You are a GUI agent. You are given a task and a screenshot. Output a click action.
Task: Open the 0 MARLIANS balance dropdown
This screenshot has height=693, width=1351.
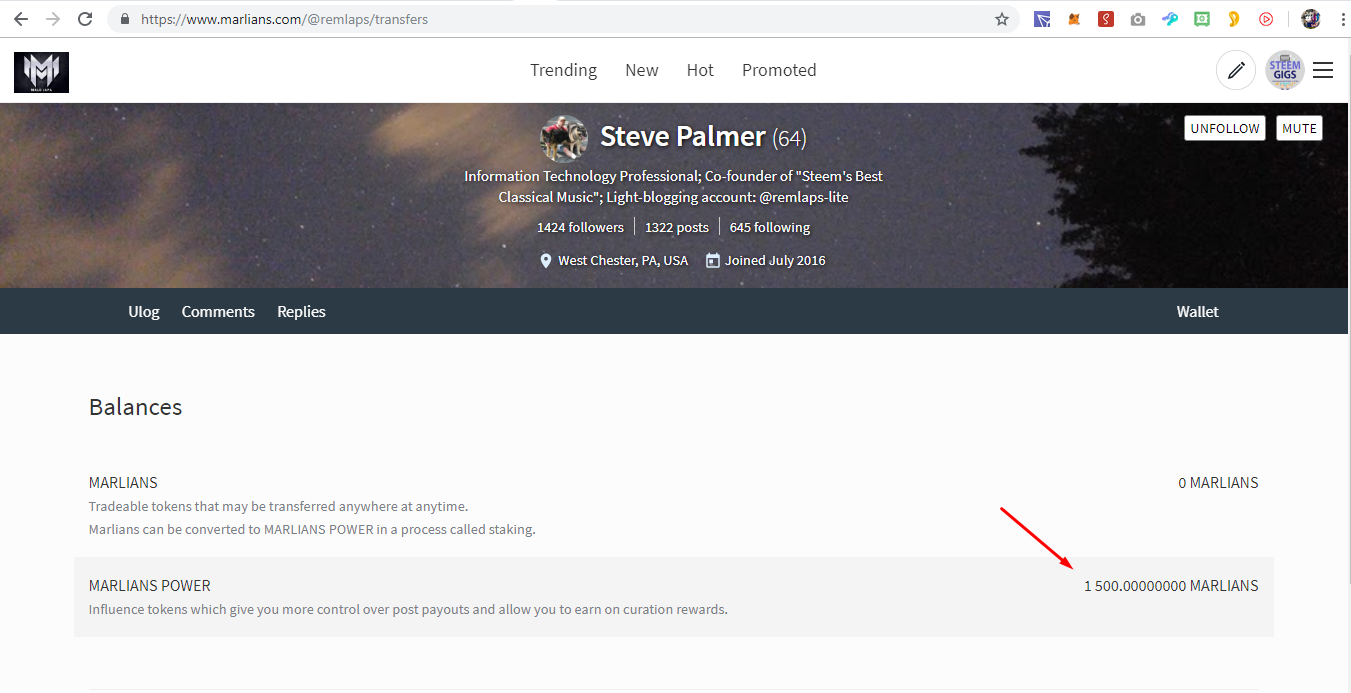pyautogui.click(x=1218, y=483)
